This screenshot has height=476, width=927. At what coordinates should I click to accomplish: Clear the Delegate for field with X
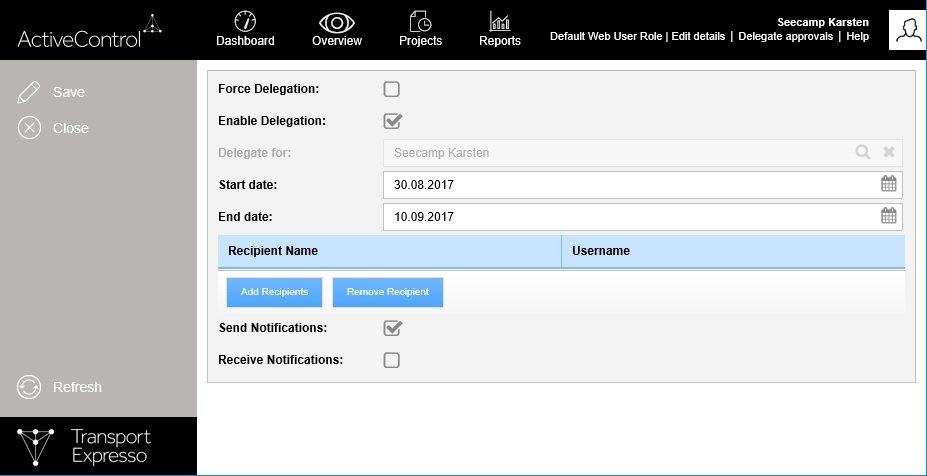[x=889, y=152]
